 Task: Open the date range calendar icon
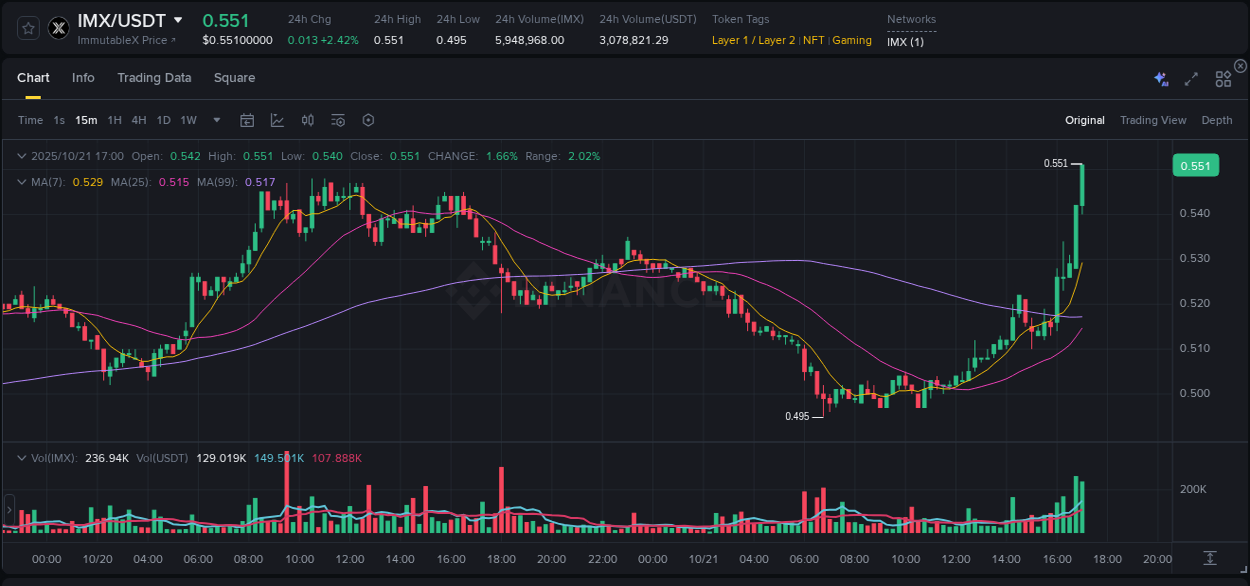[247, 120]
